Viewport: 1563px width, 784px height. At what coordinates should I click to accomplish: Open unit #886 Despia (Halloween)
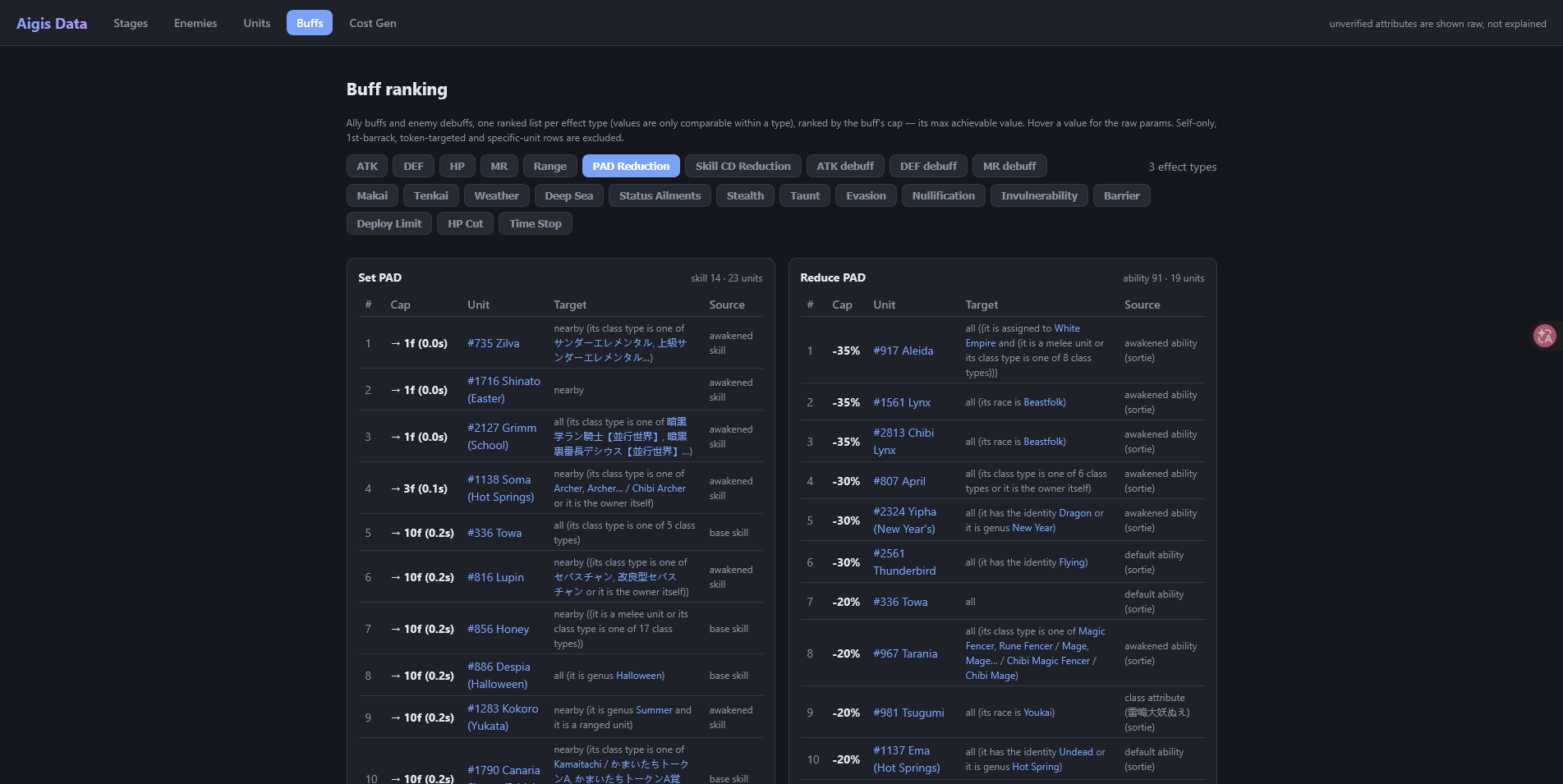click(x=499, y=676)
